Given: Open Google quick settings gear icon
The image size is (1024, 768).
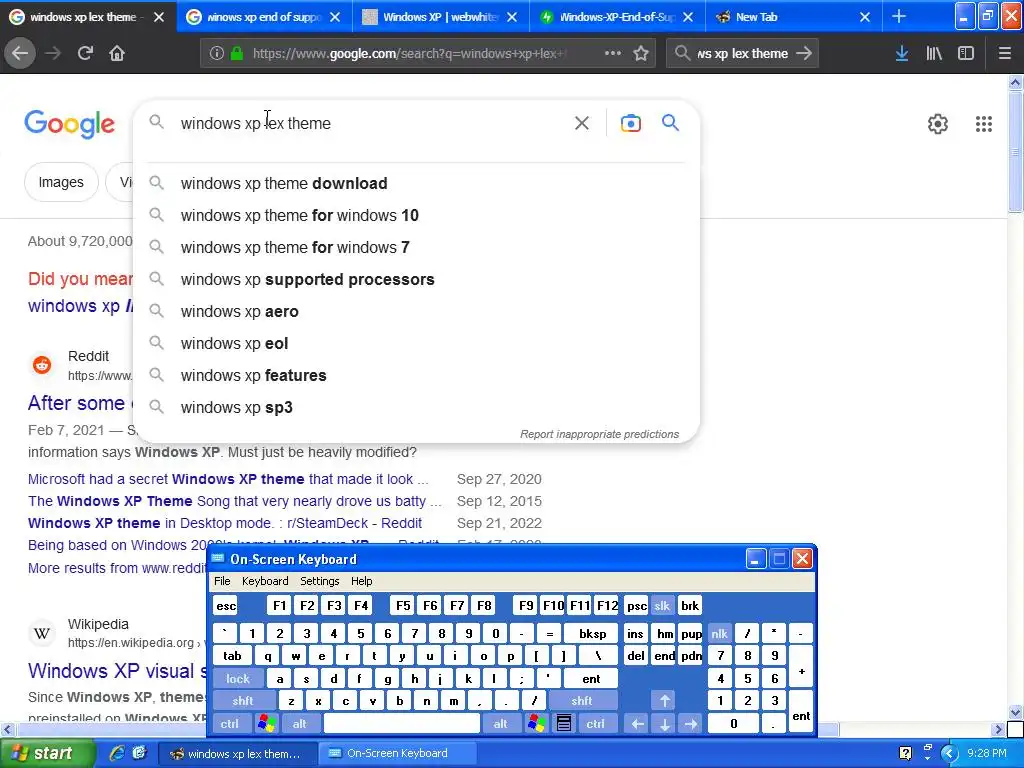Looking at the screenshot, I should [938, 123].
